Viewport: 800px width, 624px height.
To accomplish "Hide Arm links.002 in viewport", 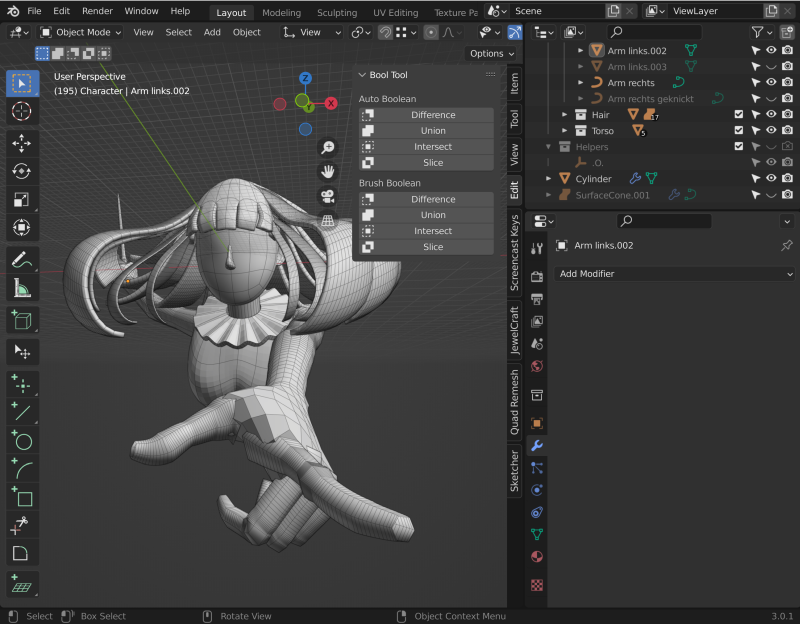I will [771, 51].
